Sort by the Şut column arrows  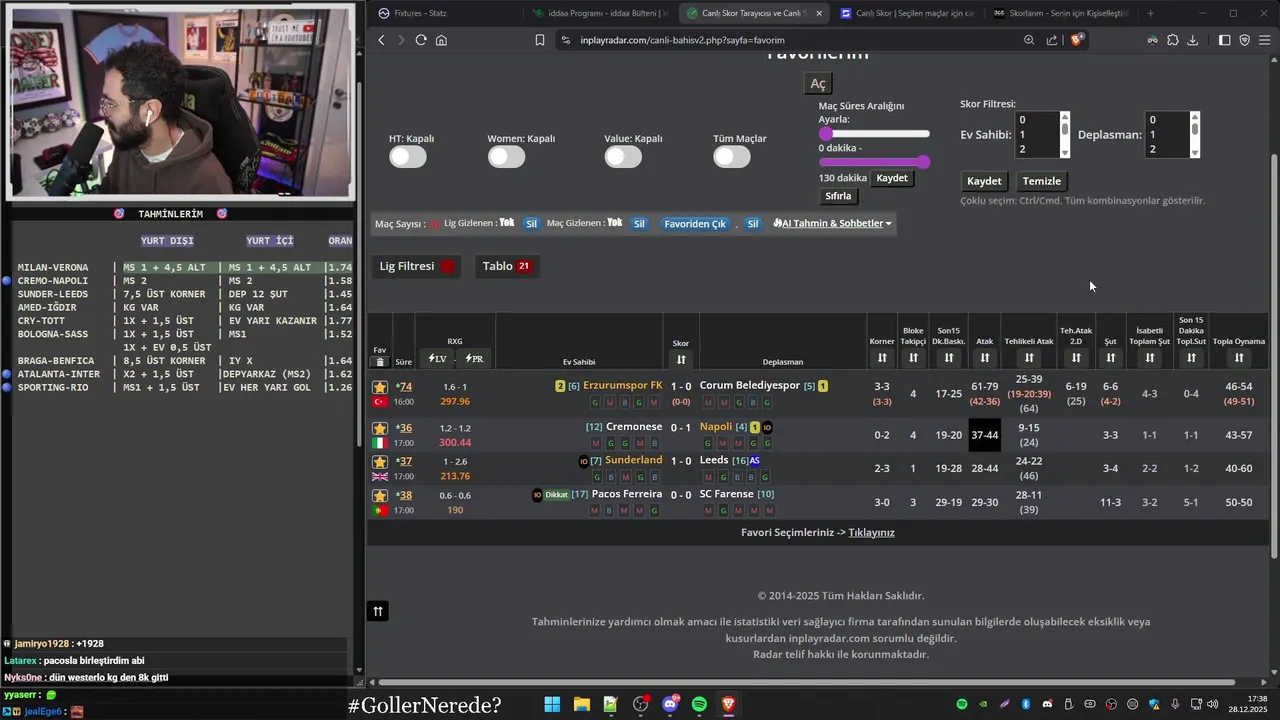click(x=1110, y=358)
